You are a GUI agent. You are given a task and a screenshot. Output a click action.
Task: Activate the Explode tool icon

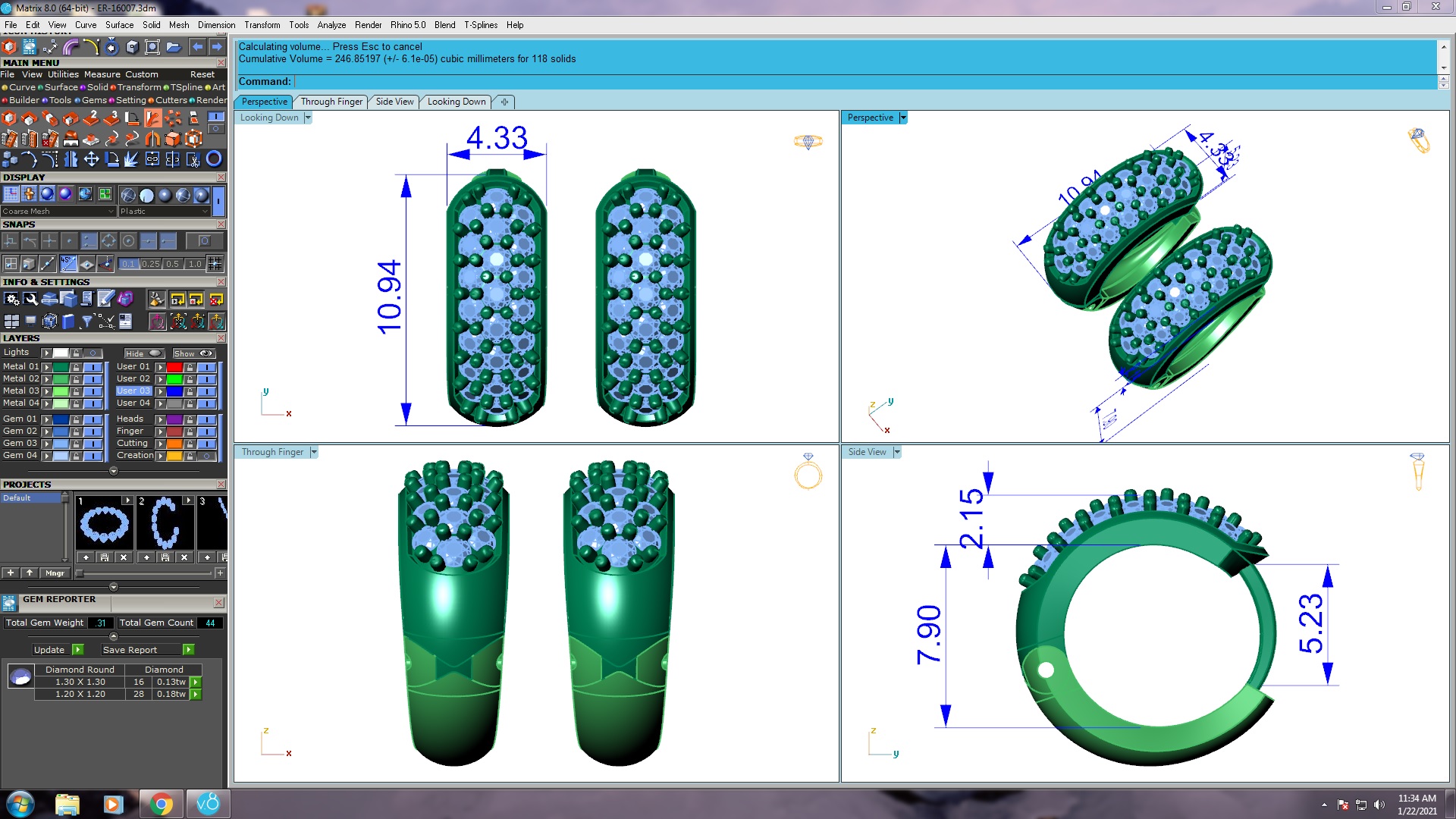click(132, 160)
